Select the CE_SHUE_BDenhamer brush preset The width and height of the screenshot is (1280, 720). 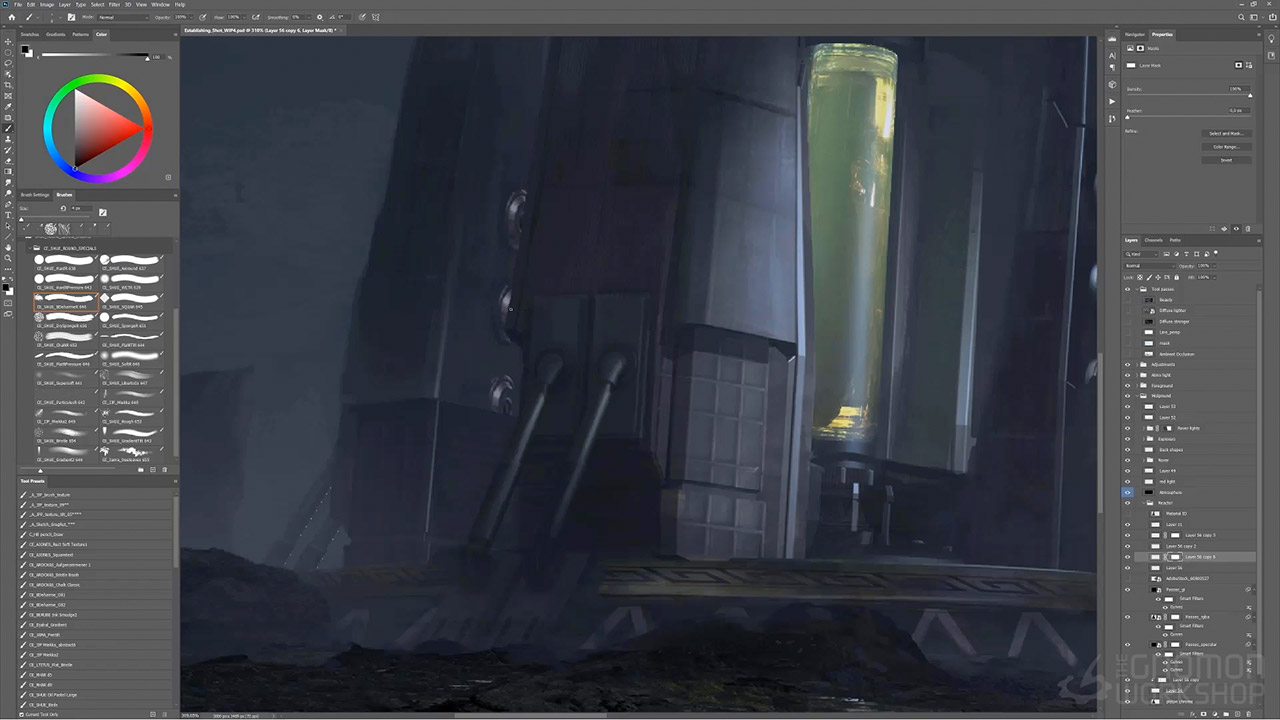tap(66, 301)
